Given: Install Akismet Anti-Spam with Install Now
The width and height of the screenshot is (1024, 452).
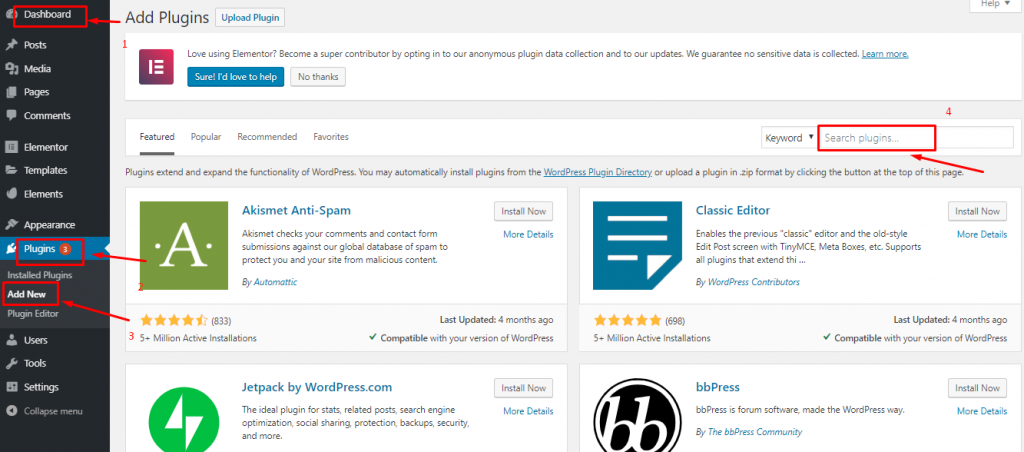Looking at the screenshot, I should 524,212.
